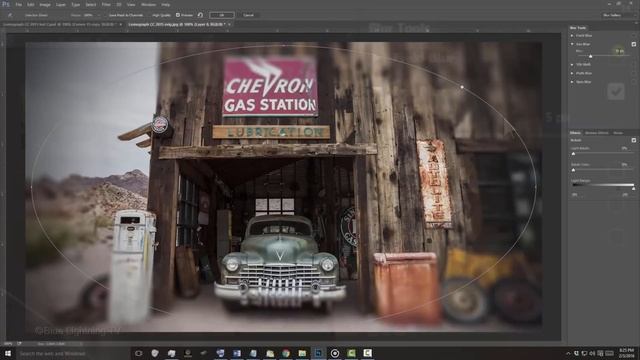Click the circular recorder taskbar icon
The height and width of the screenshot is (360, 640).
(335, 353)
